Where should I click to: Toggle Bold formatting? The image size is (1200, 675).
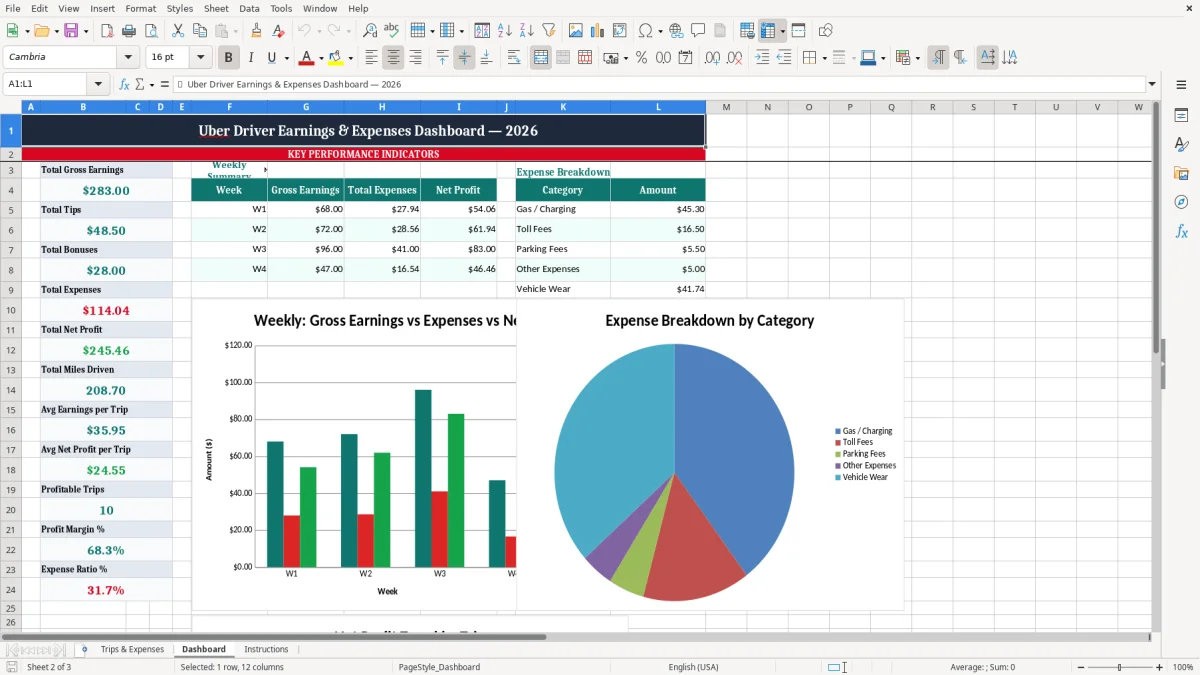(229, 58)
